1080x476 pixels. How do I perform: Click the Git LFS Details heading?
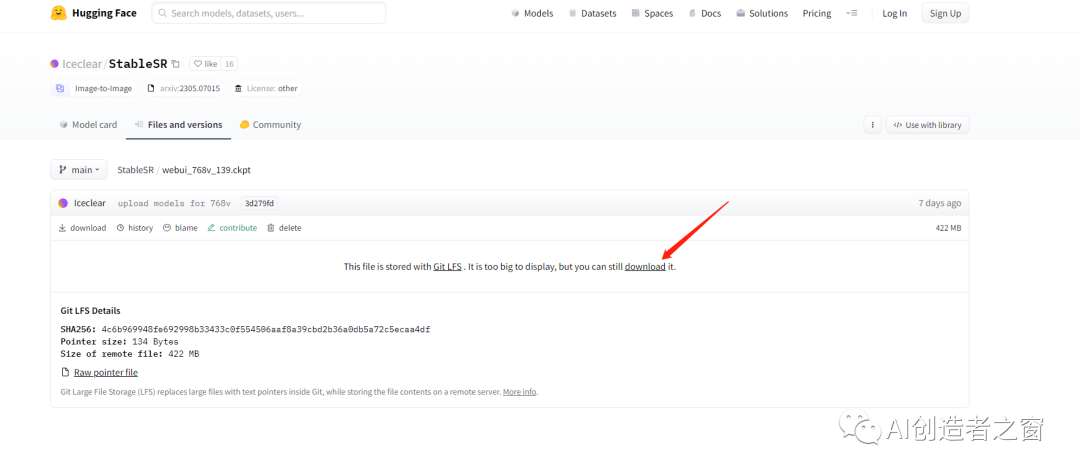pyautogui.click(x=91, y=311)
